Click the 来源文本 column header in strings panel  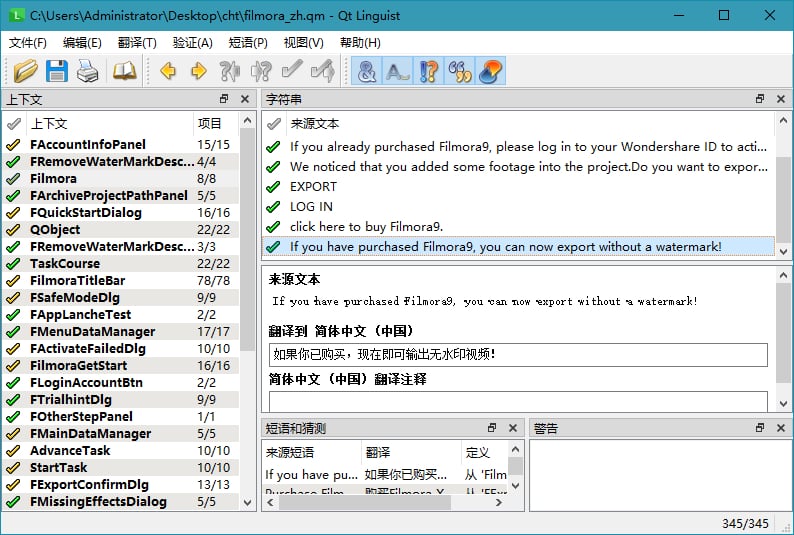[x=315, y=124]
